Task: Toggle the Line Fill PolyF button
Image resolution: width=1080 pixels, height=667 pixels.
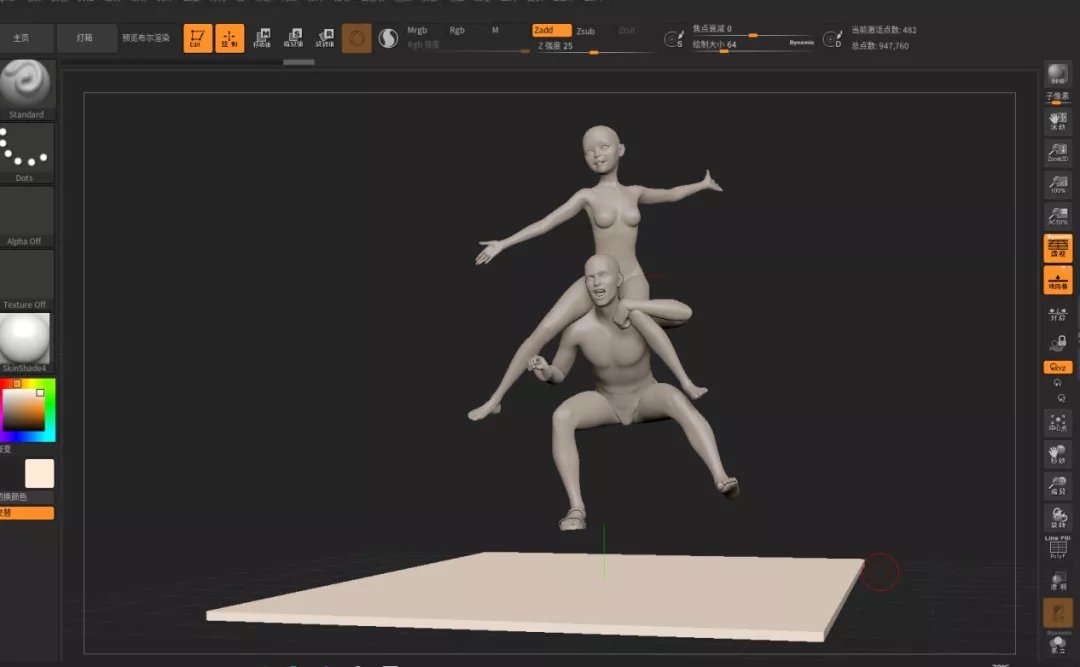Action: coord(1057,547)
